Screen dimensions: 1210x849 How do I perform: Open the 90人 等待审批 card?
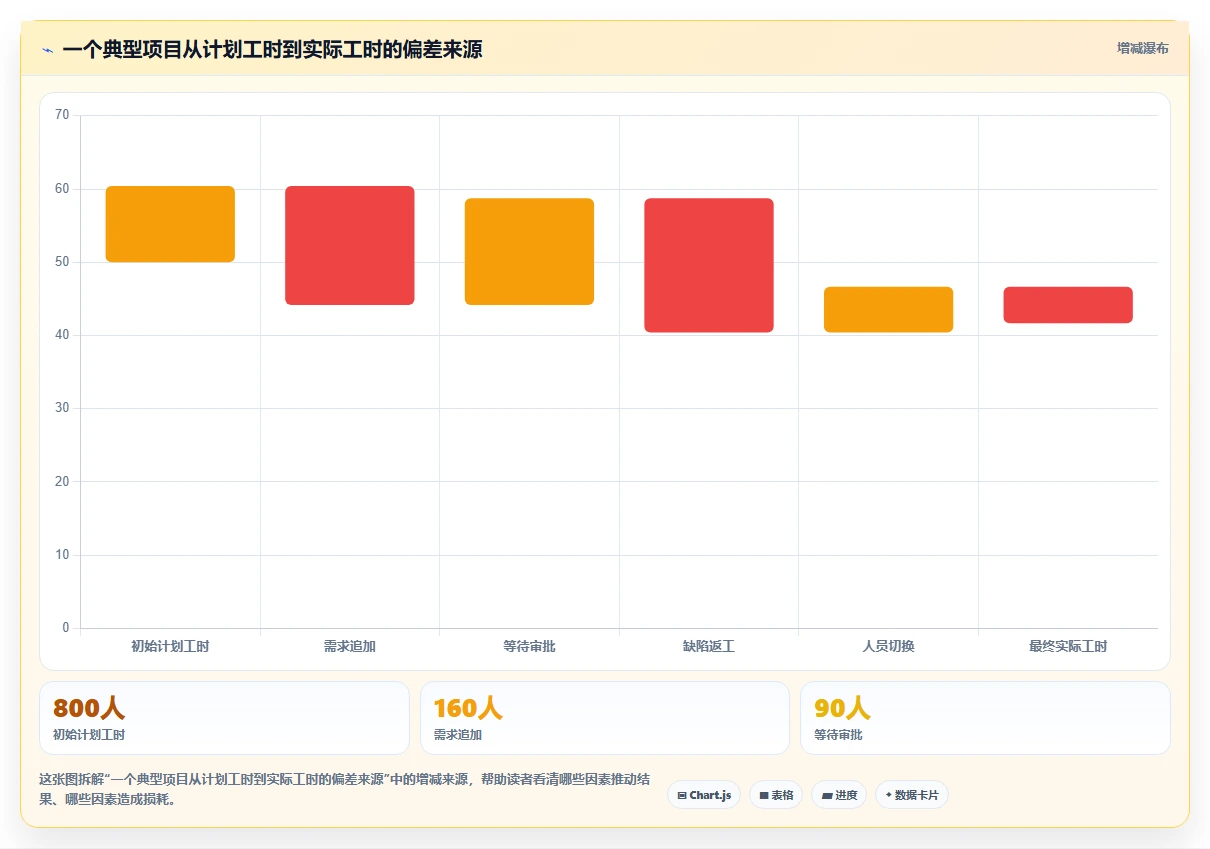pos(985,718)
